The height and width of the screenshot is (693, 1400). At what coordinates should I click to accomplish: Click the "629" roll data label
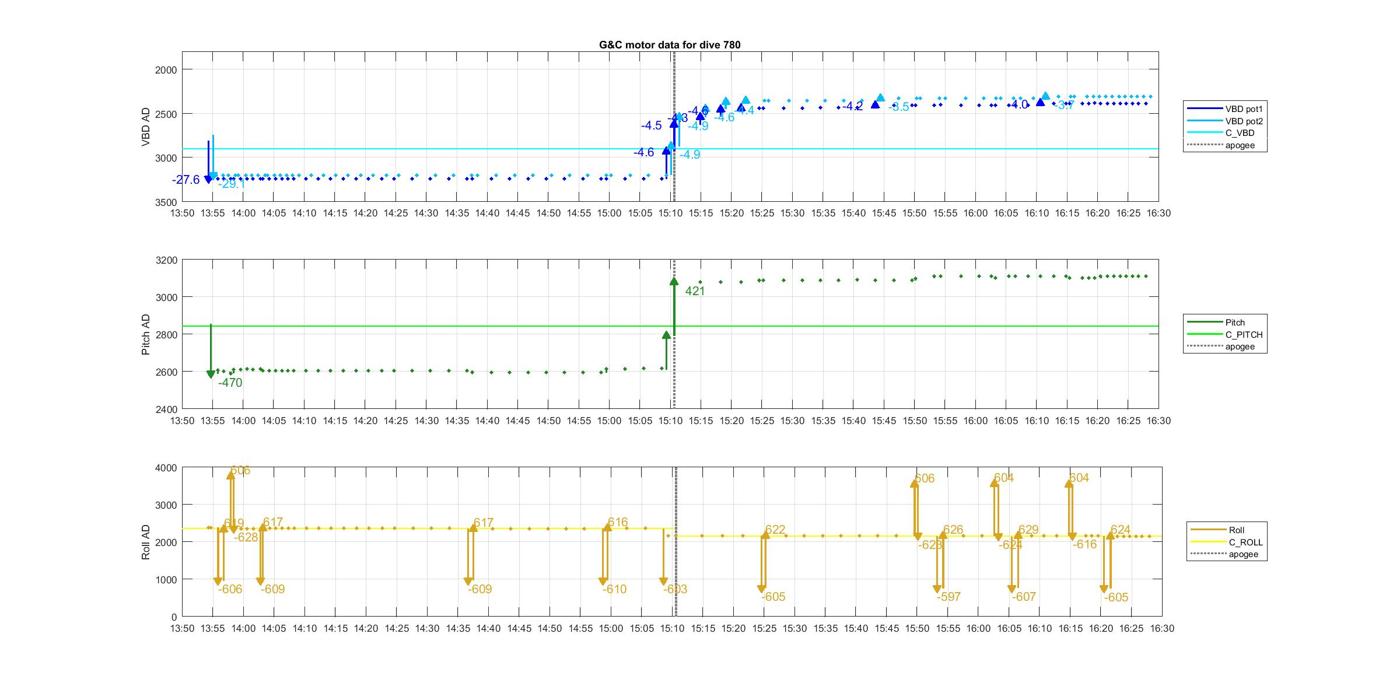(x=1029, y=530)
